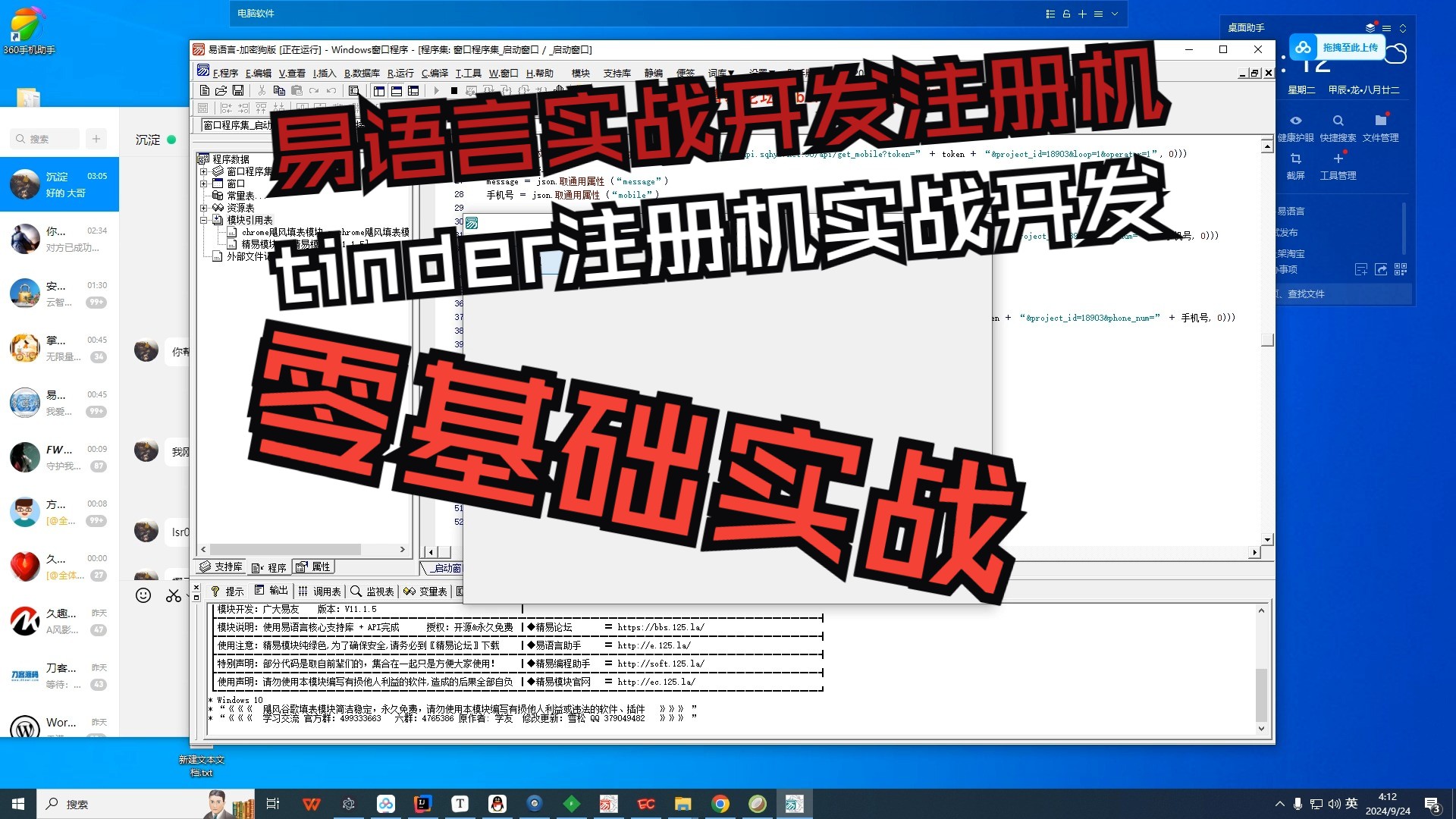Viewport: 1456px width, 819px height.
Task: Click the Open file toolbar icon
Action: click(221, 90)
